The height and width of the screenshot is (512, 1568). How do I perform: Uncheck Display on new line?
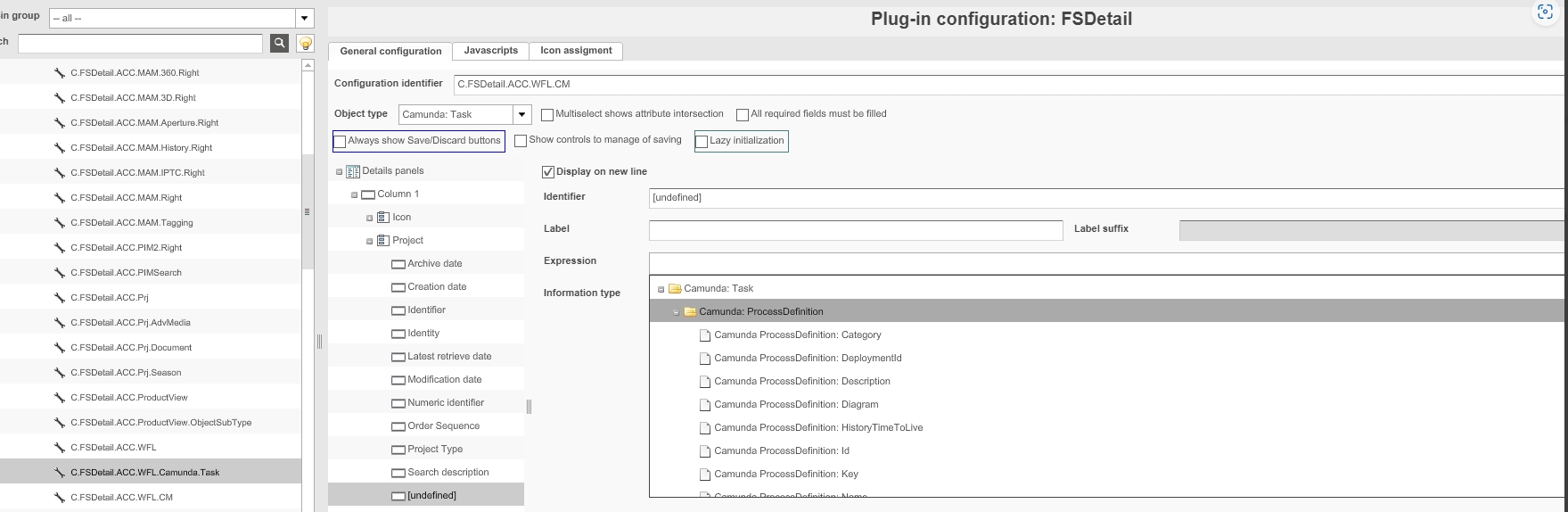pyautogui.click(x=548, y=172)
